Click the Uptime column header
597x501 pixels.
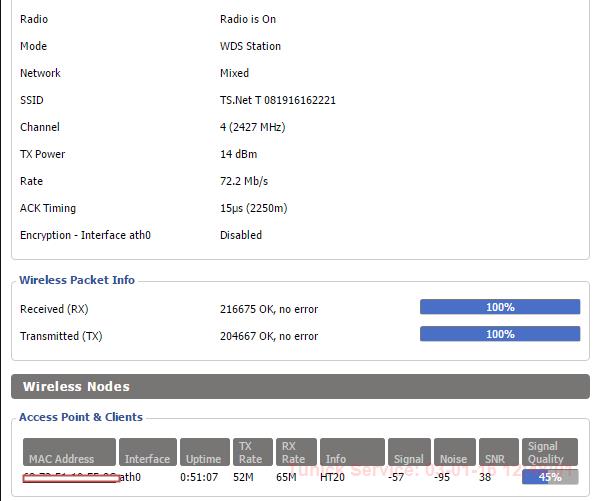coord(205,452)
